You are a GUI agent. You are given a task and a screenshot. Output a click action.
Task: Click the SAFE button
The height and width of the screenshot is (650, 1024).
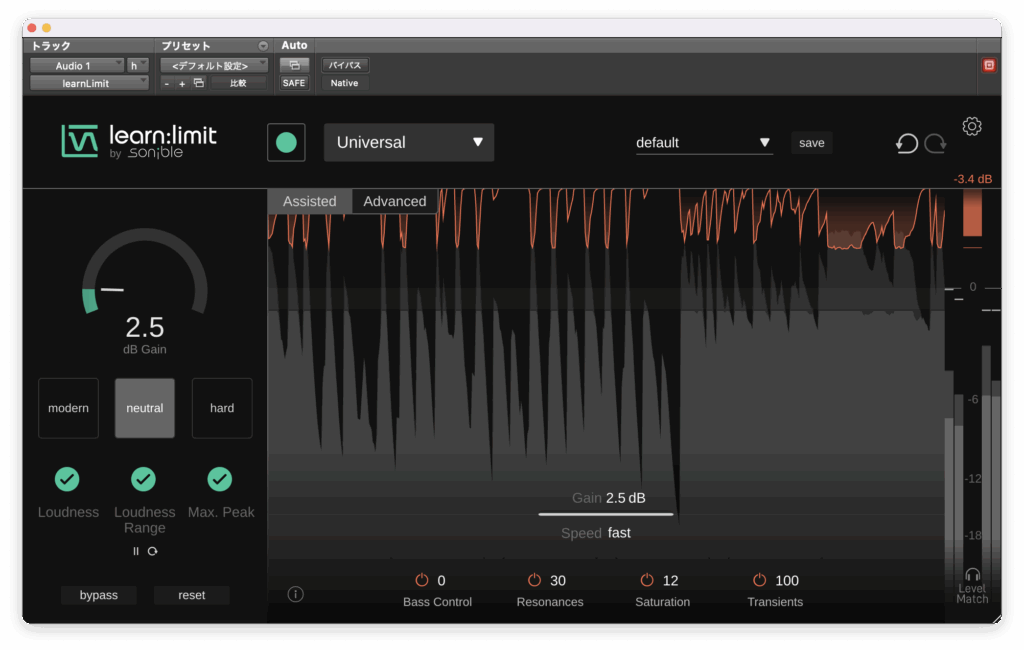coord(294,83)
